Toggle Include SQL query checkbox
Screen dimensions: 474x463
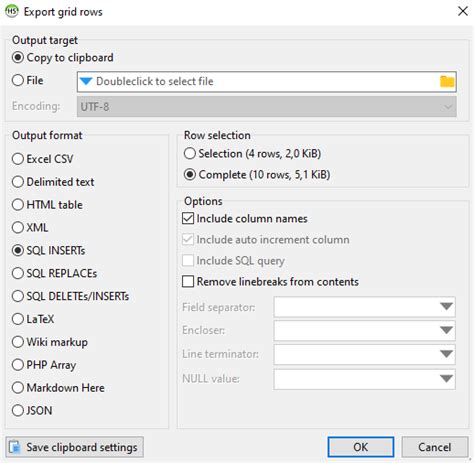[x=188, y=260]
